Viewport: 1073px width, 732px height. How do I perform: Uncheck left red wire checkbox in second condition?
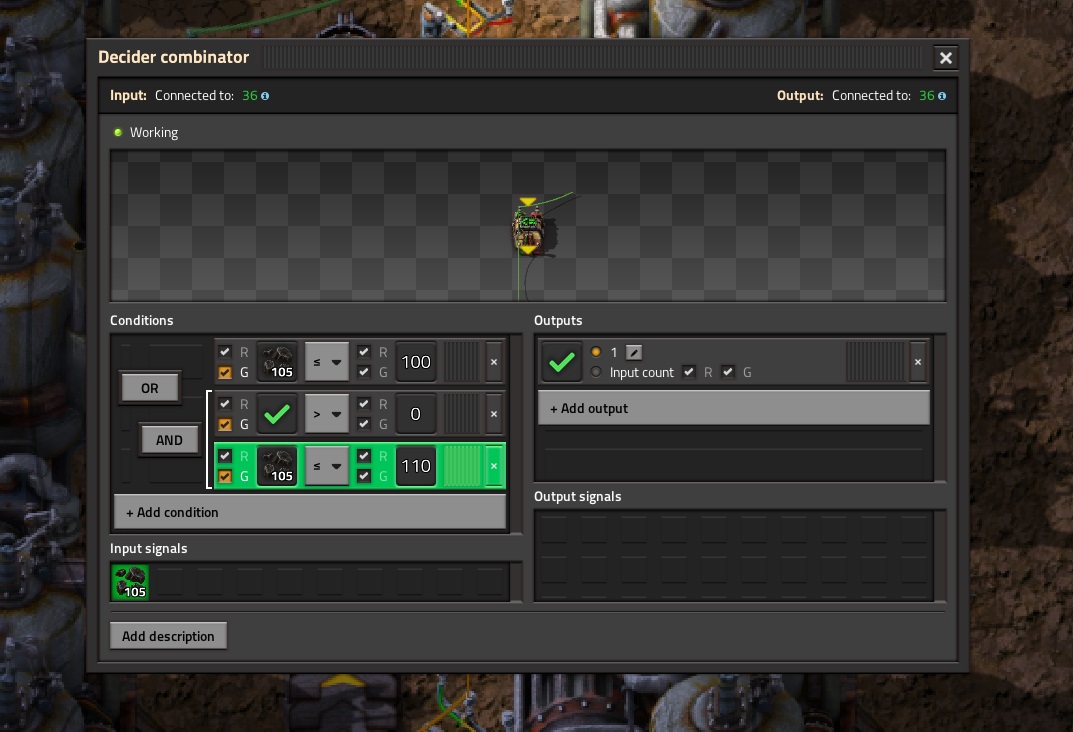coord(225,403)
